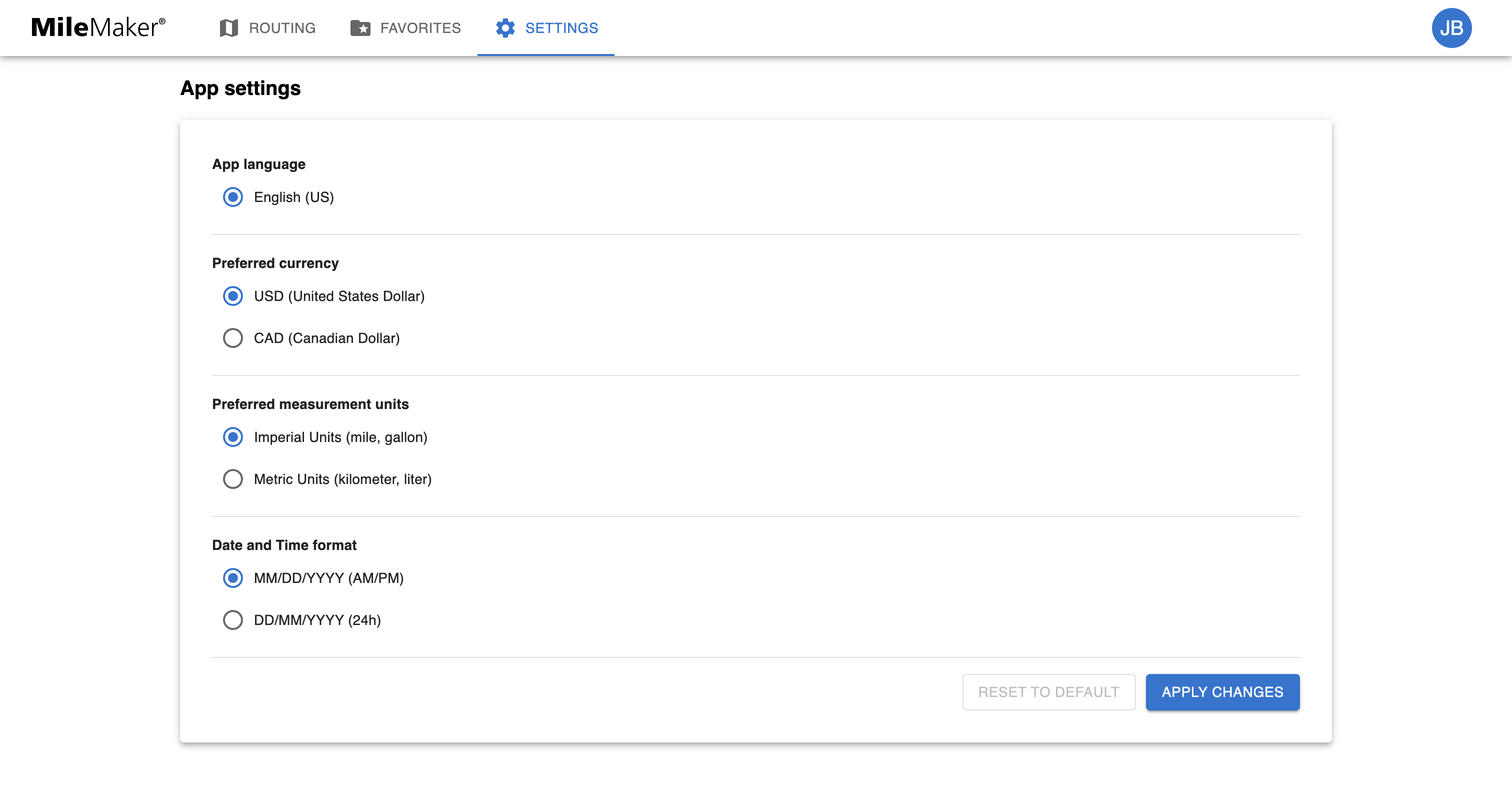Screen dimensions: 1512x790
Task: Switch to the FAVORITES tab
Action: pyautogui.click(x=405, y=27)
